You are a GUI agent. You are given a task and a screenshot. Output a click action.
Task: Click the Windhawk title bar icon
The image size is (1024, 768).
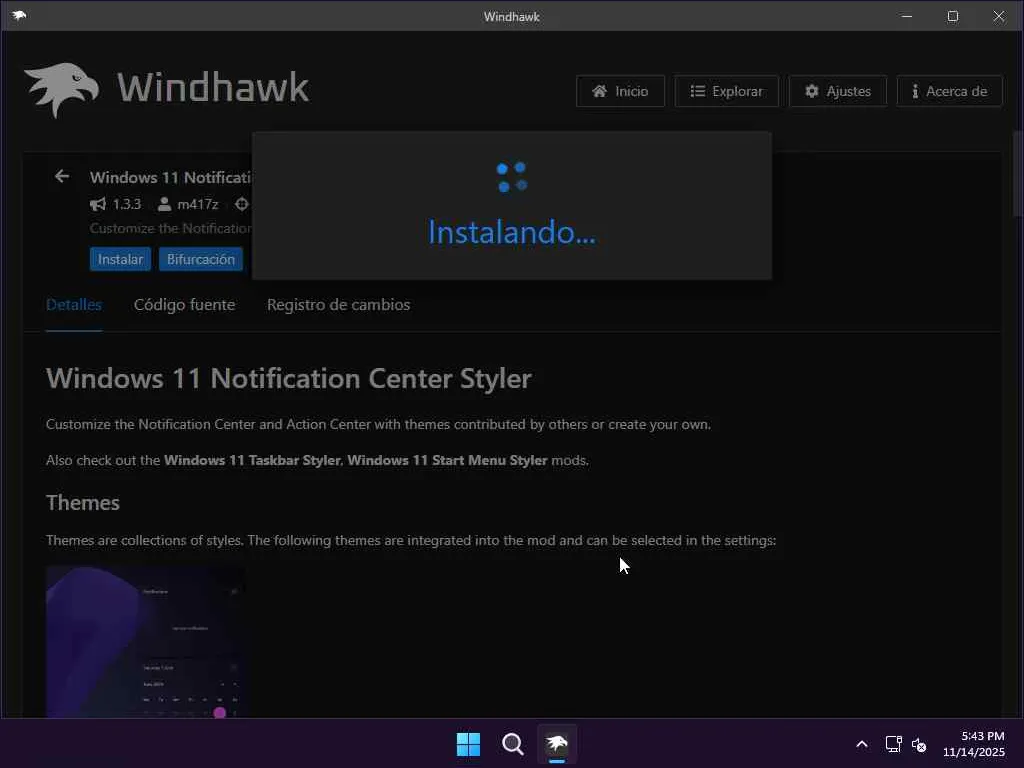pos(19,16)
